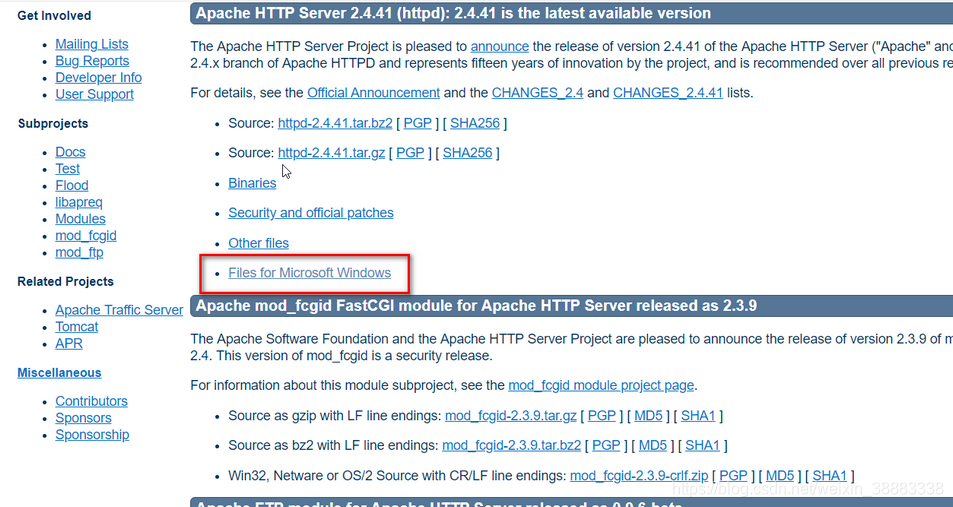Screen dimensions: 953x507
Task: Open SHA1 checksum for mod_fcgid crlf.zip
Action: click(830, 476)
